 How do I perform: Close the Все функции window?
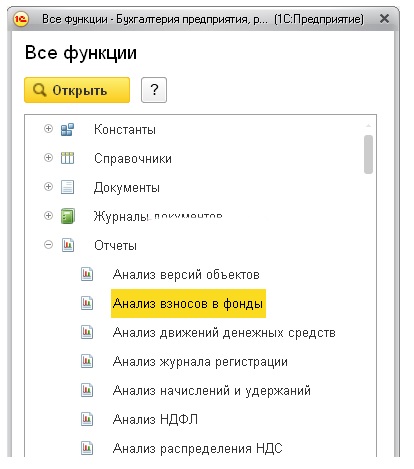(384, 19)
